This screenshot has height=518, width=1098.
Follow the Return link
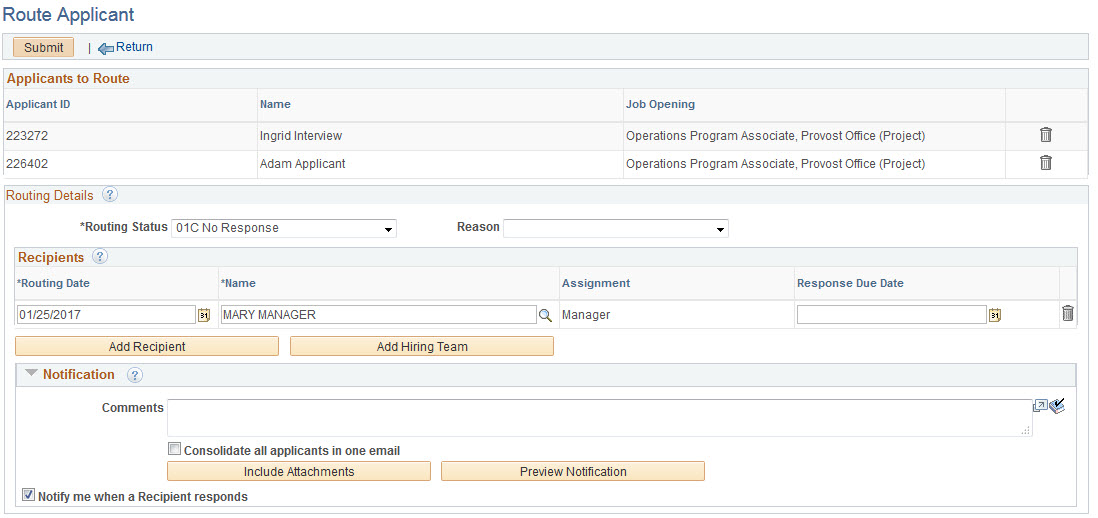coord(134,47)
